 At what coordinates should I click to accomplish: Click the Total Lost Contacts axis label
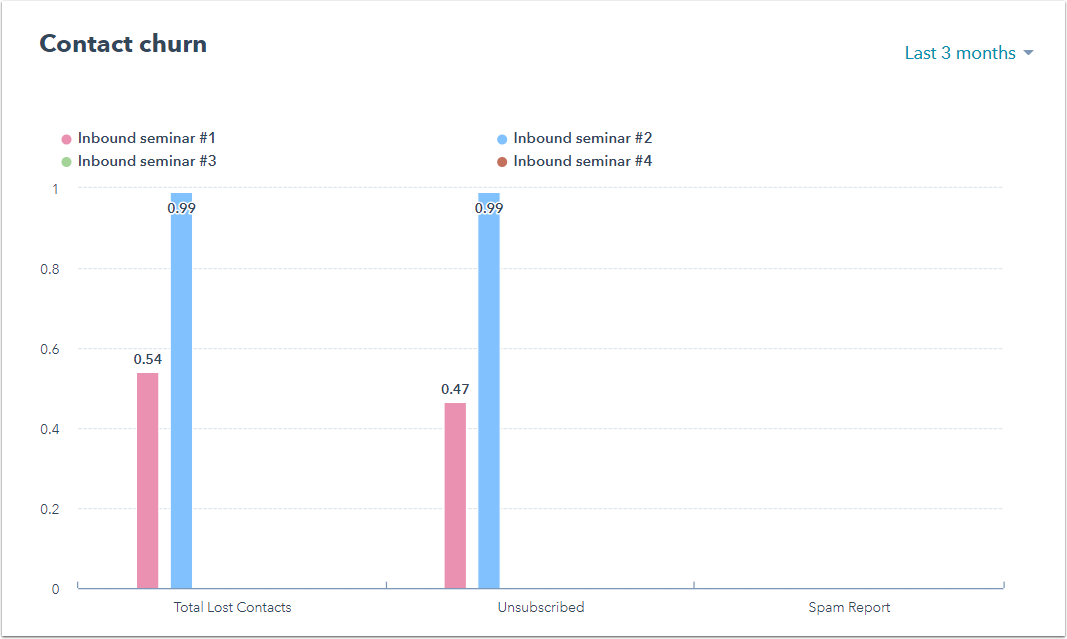(232, 607)
